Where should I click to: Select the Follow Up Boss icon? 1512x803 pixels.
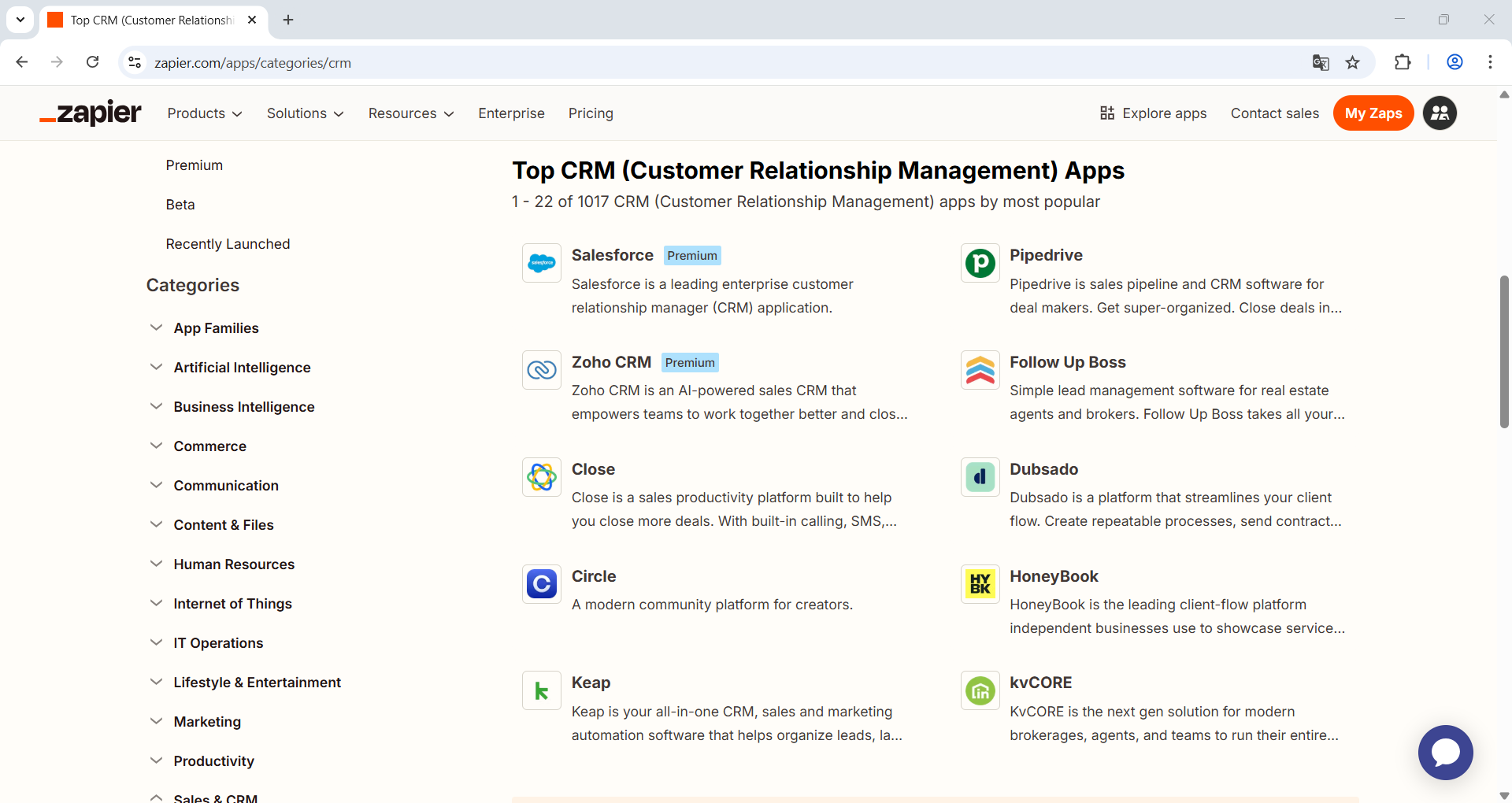tap(980, 370)
